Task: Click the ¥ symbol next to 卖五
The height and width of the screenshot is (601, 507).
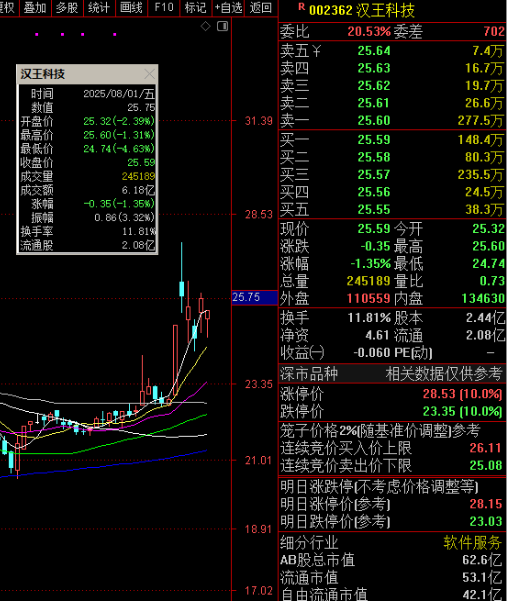Action: point(316,51)
